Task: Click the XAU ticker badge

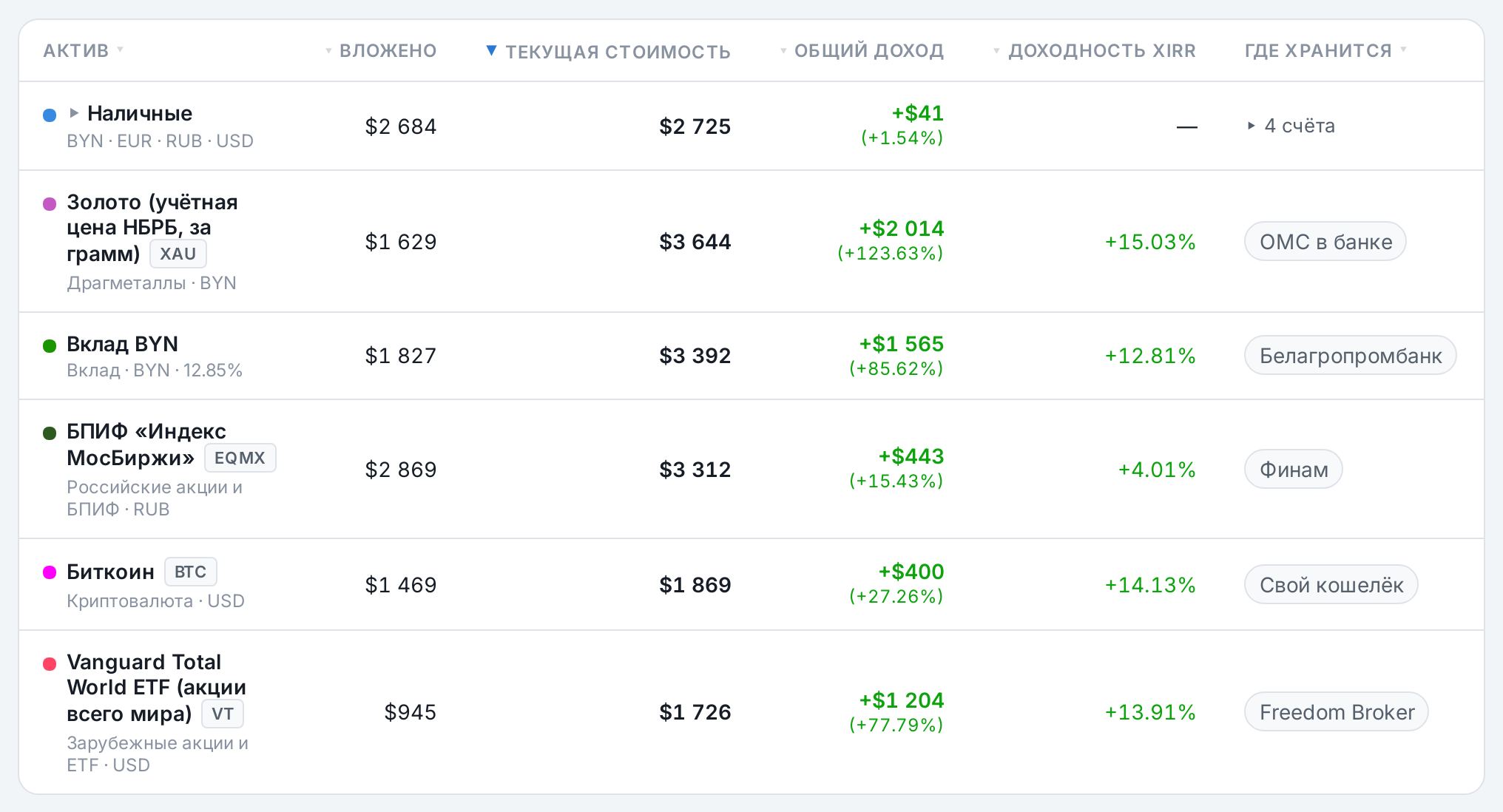Action: (178, 254)
